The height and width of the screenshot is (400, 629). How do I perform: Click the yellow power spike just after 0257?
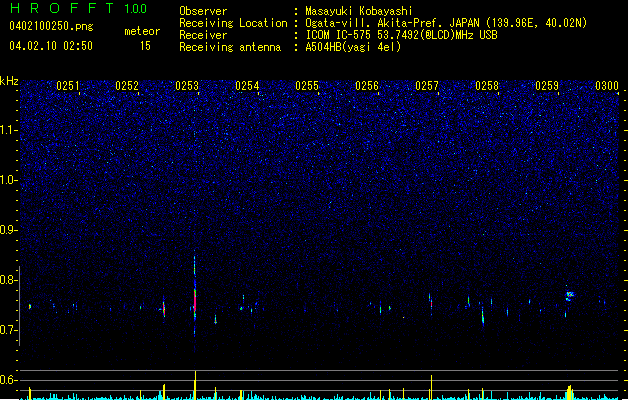[431, 387]
